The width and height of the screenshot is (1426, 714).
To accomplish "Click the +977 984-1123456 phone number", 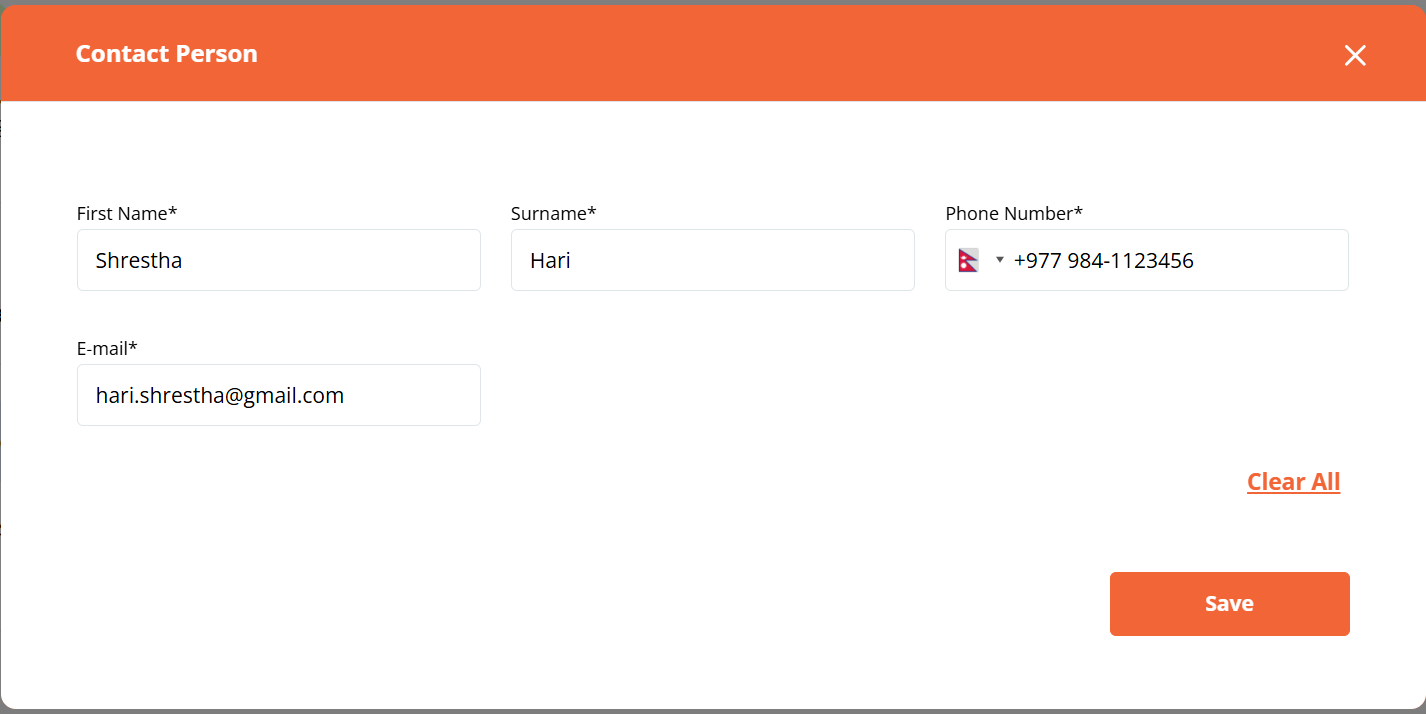I will coord(1103,261).
